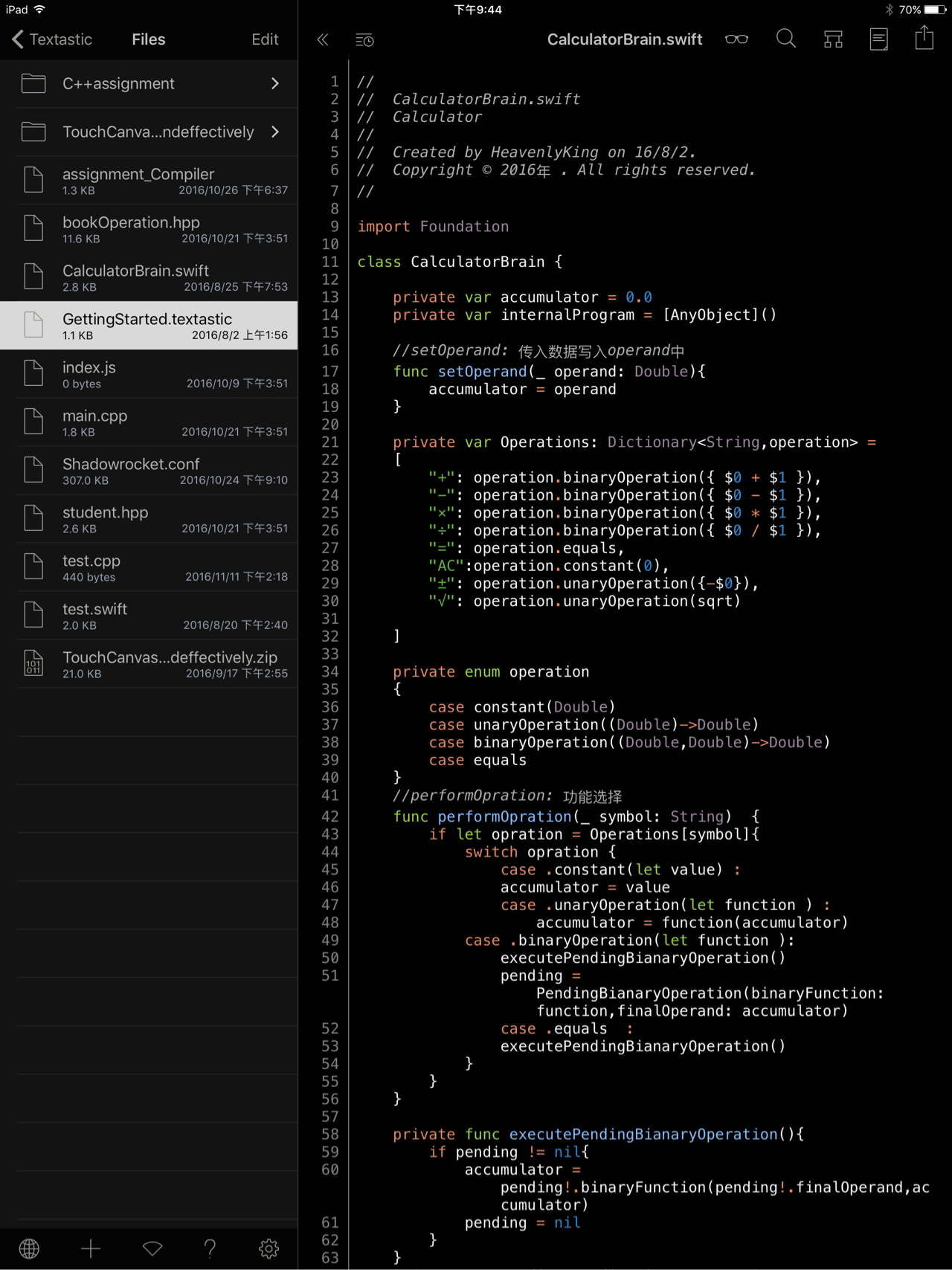The height and width of the screenshot is (1270, 952).
Task: Open main.cpp file
Action: 149,422
